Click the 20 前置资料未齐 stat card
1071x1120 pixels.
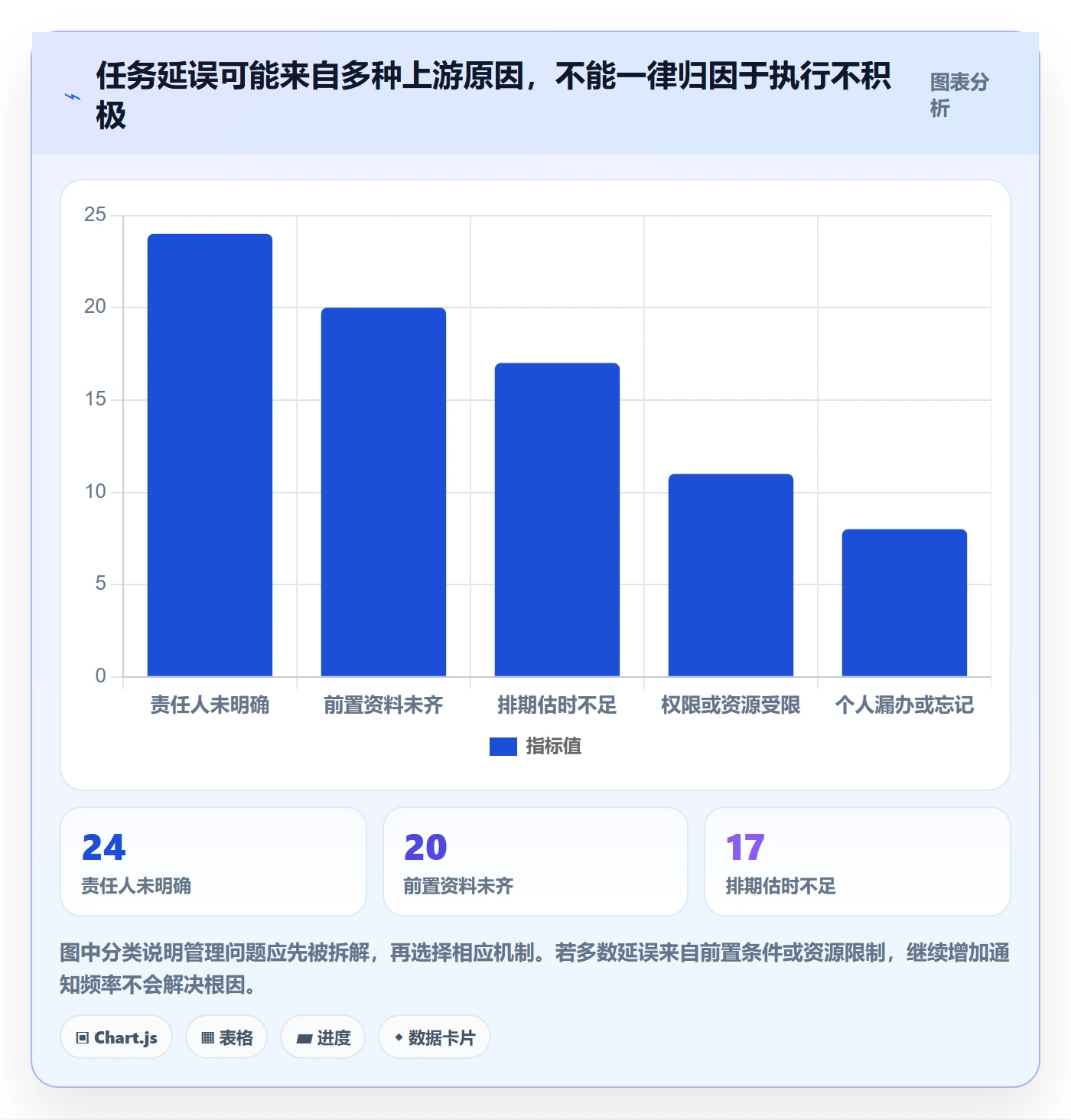click(535, 861)
